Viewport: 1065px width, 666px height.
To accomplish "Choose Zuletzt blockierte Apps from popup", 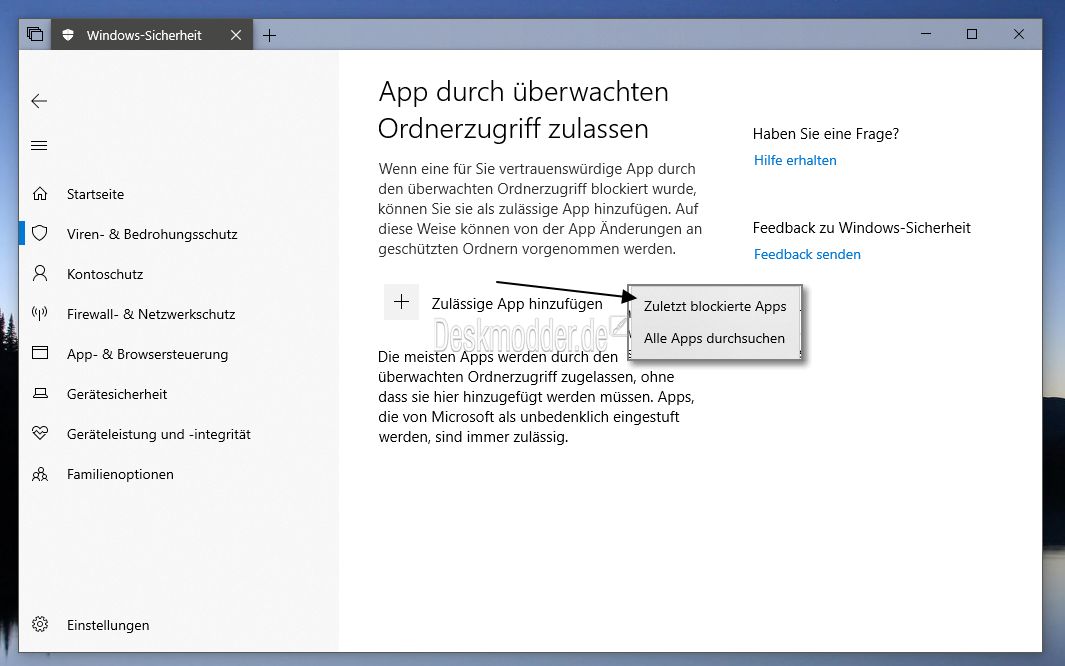I will 715,306.
